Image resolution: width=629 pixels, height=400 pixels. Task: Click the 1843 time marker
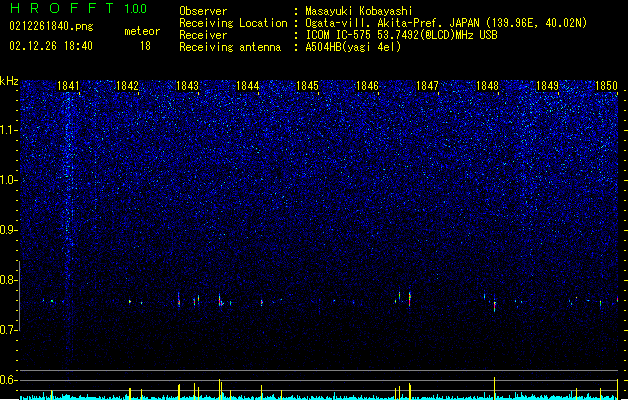(187, 86)
